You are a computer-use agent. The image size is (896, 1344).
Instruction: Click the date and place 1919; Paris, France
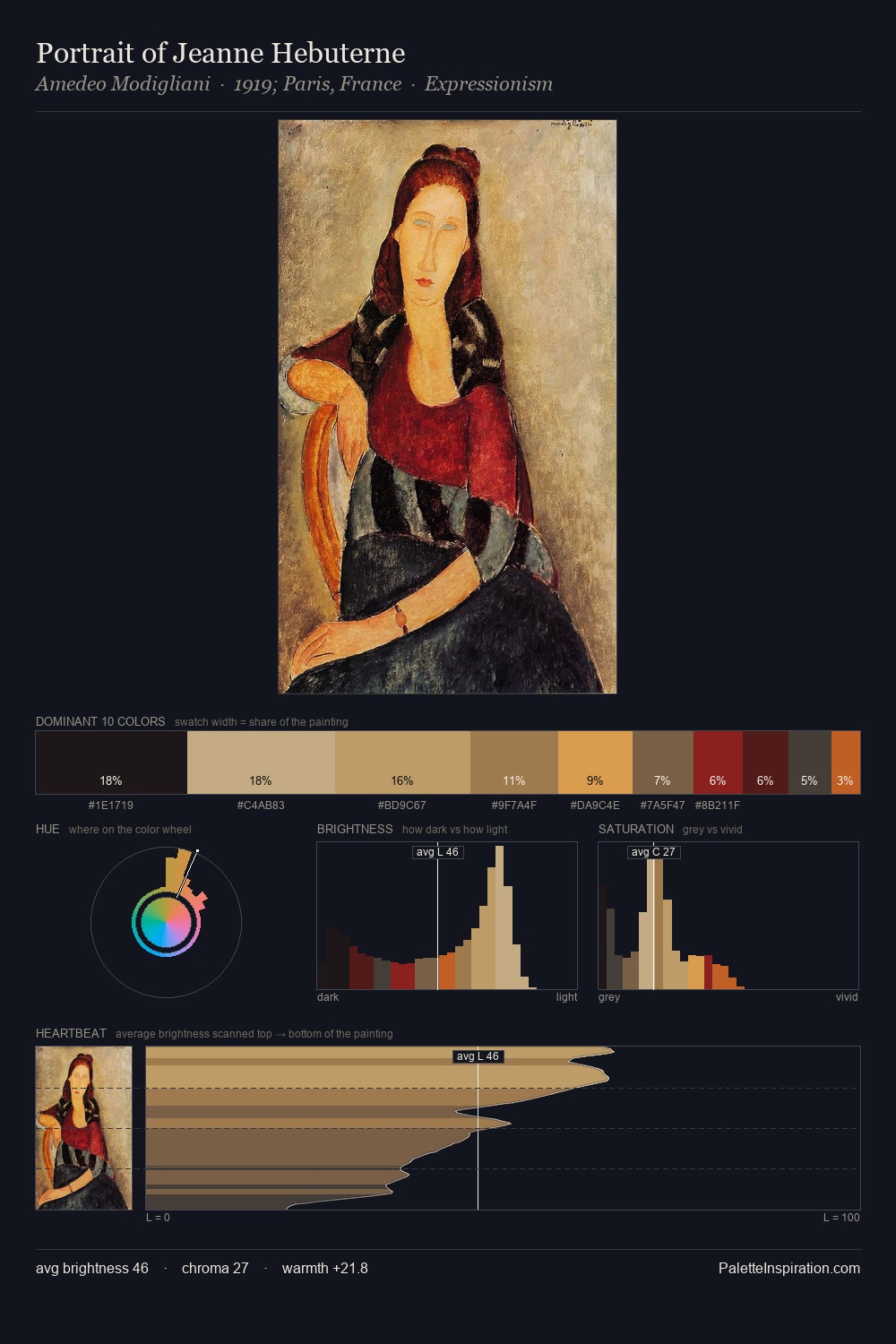point(317,84)
